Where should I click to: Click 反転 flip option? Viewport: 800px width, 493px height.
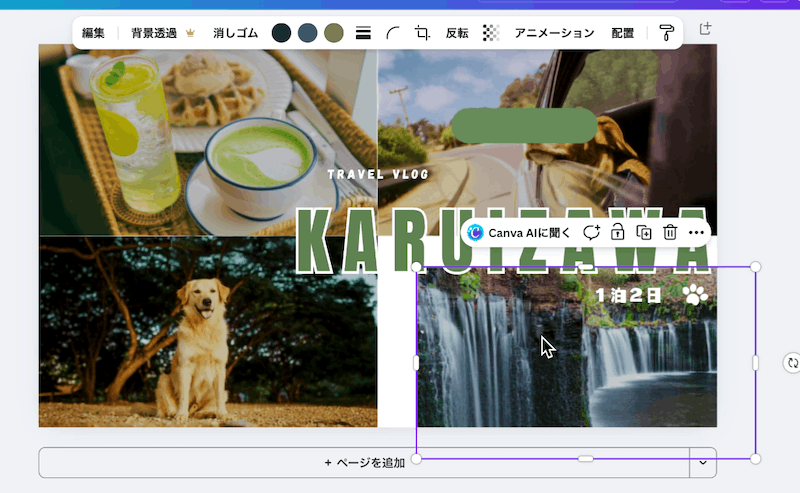pyautogui.click(x=457, y=33)
